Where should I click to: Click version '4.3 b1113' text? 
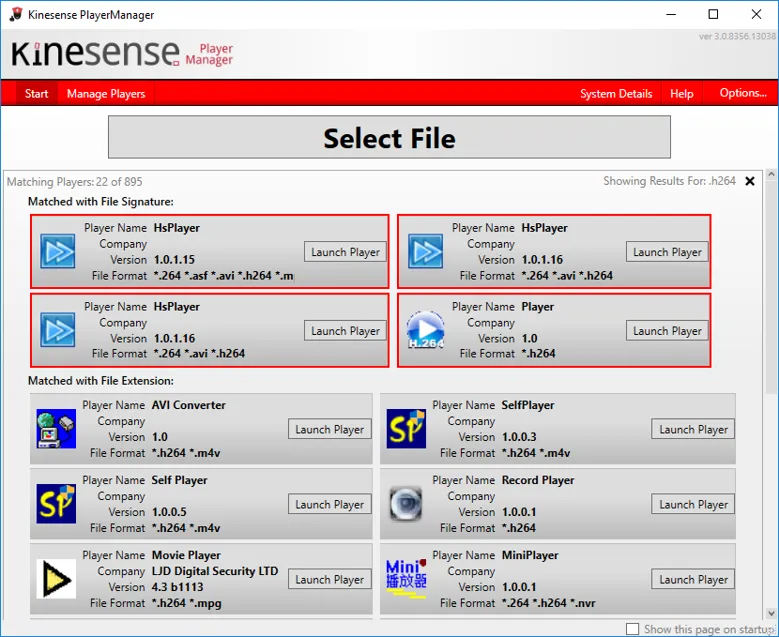pos(177,587)
